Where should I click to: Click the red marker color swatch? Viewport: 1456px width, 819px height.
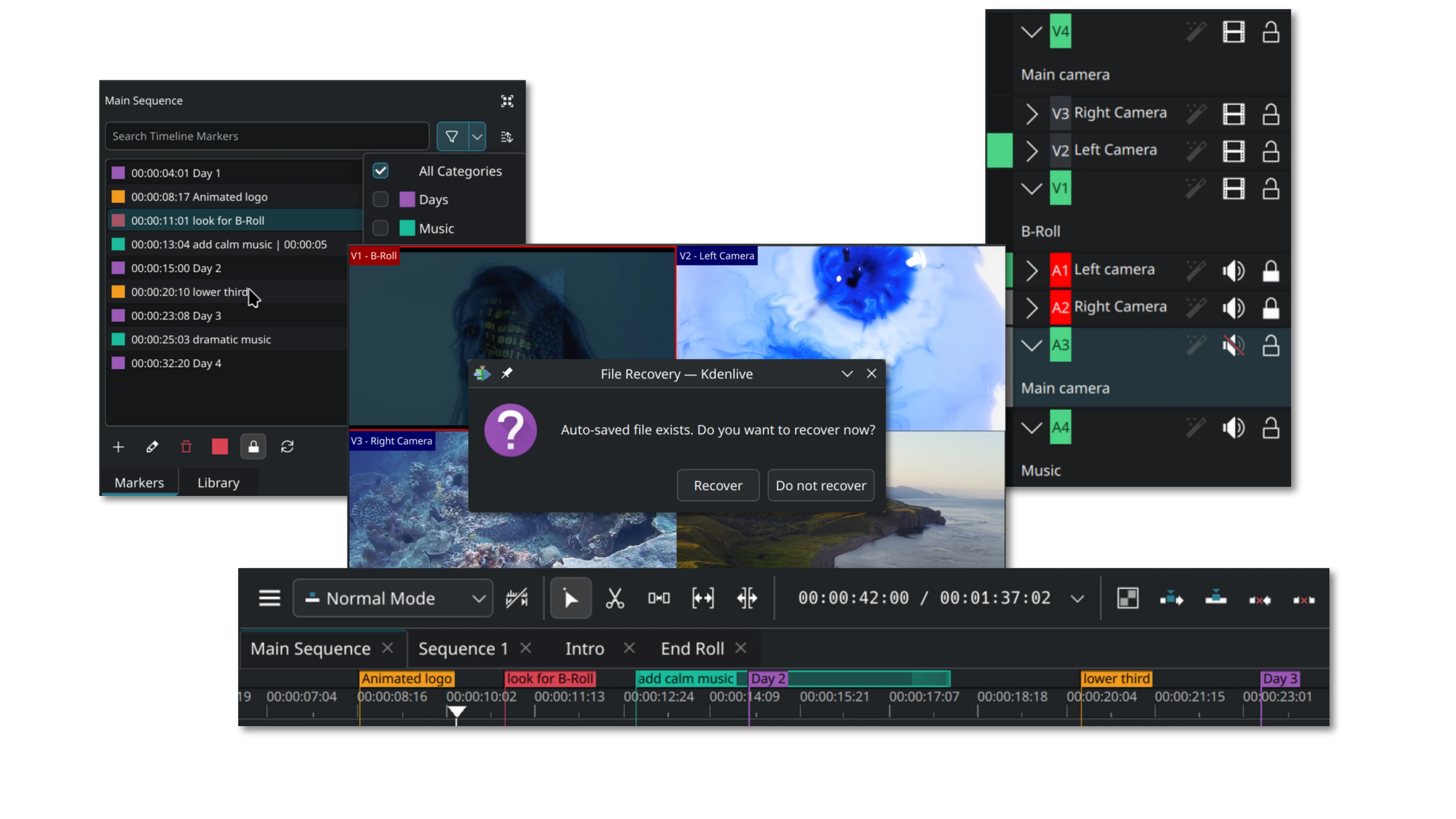(220, 447)
